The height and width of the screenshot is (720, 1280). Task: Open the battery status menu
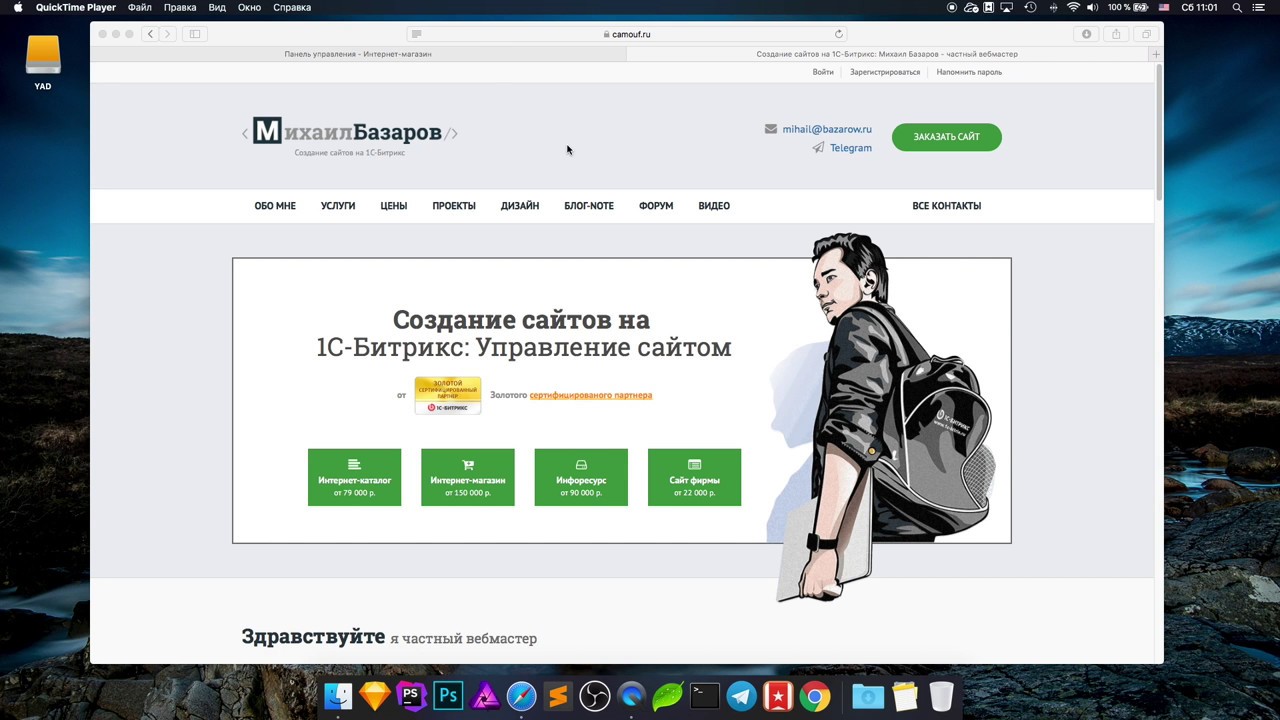(x=1127, y=7)
